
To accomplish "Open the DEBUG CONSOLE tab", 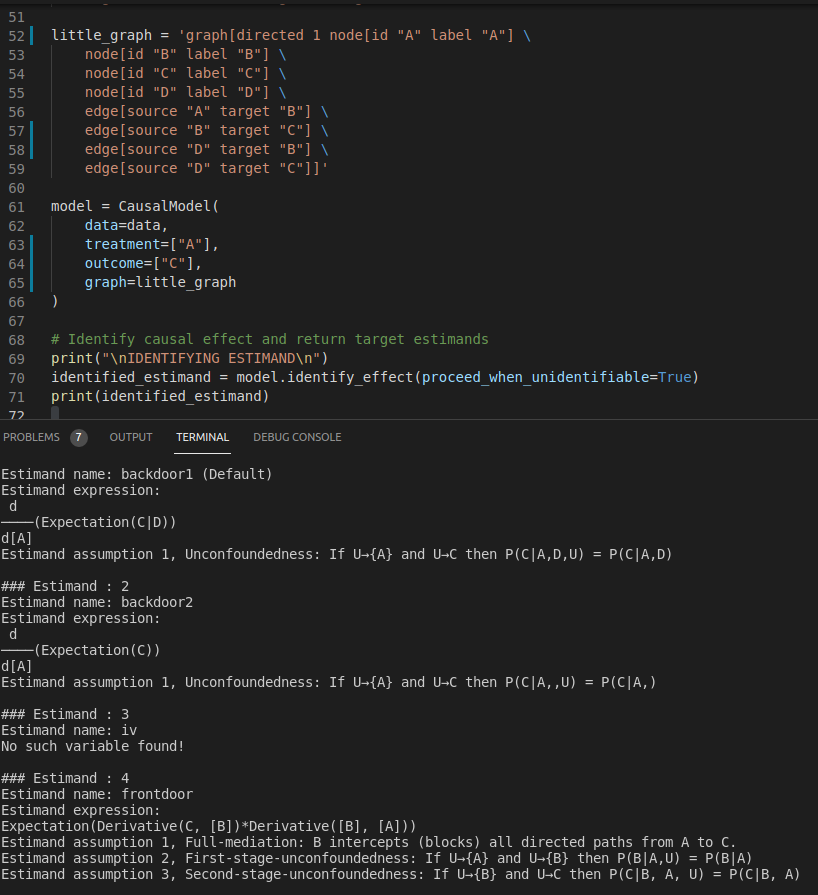I will [297, 437].
